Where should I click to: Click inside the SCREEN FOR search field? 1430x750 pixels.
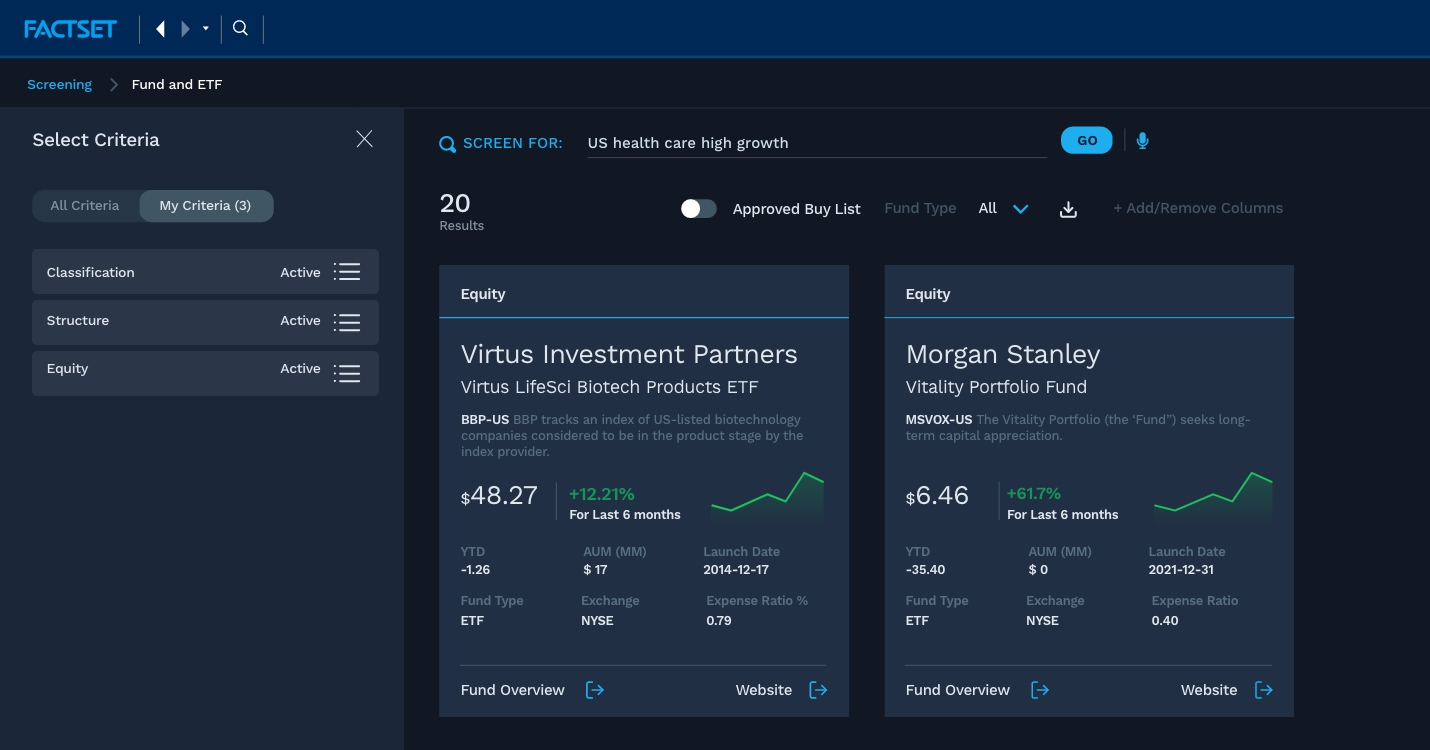point(816,142)
